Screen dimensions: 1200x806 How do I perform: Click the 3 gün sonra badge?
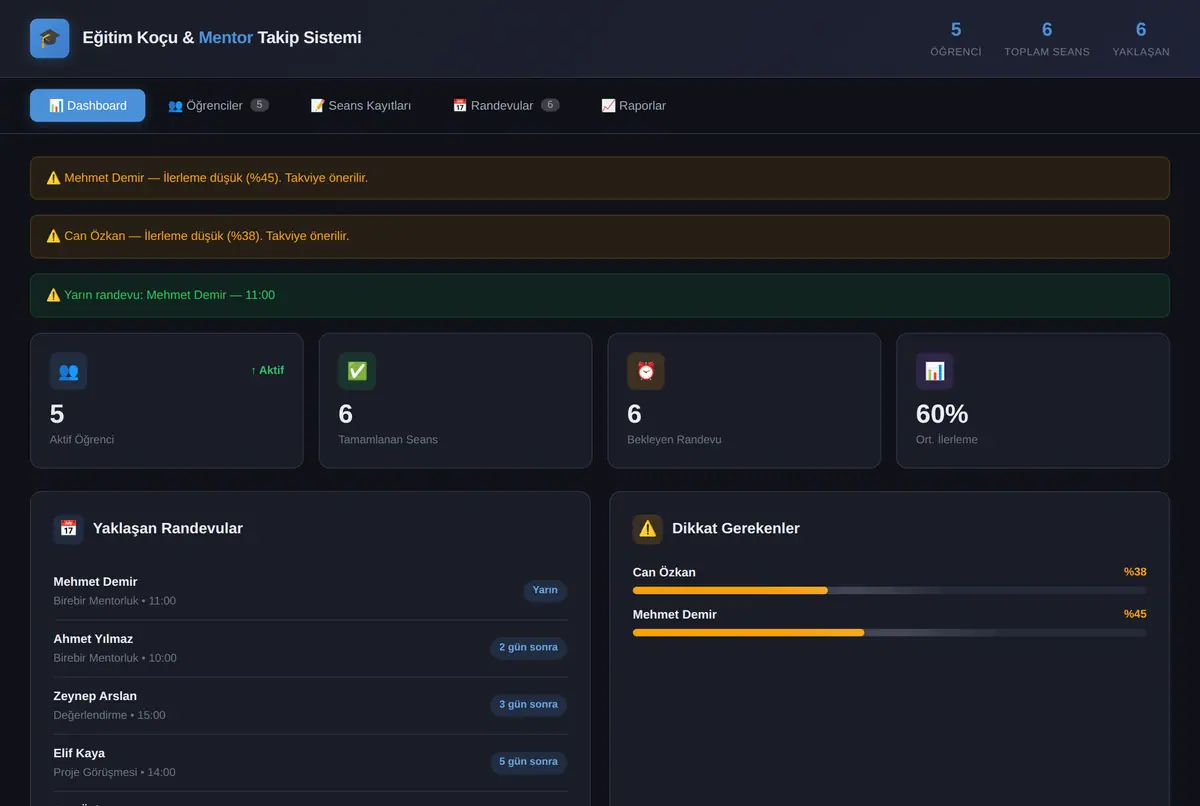[x=529, y=705]
